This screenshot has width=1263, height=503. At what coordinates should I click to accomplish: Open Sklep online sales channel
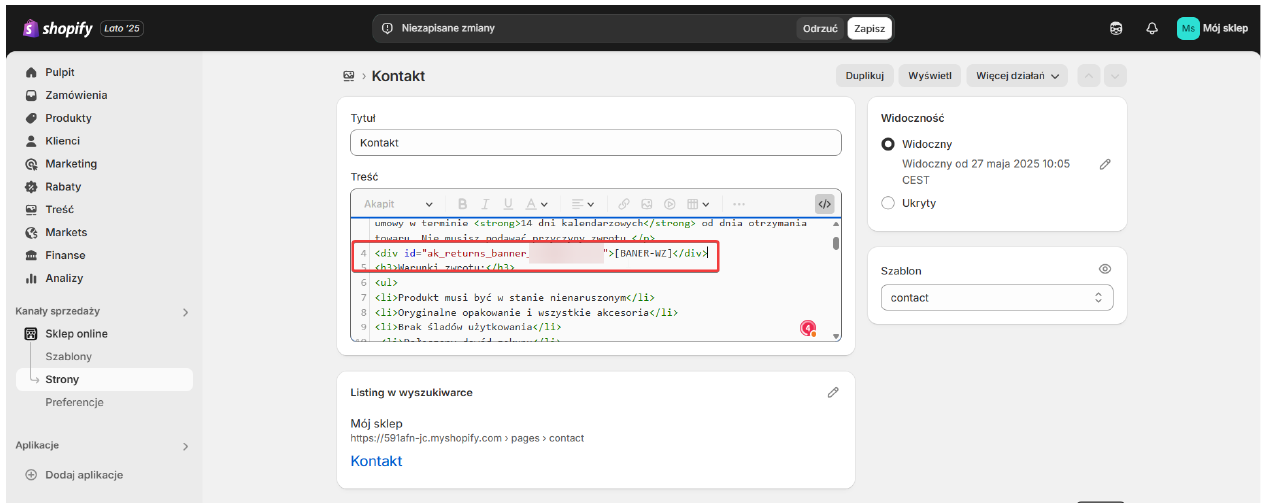click(76, 334)
